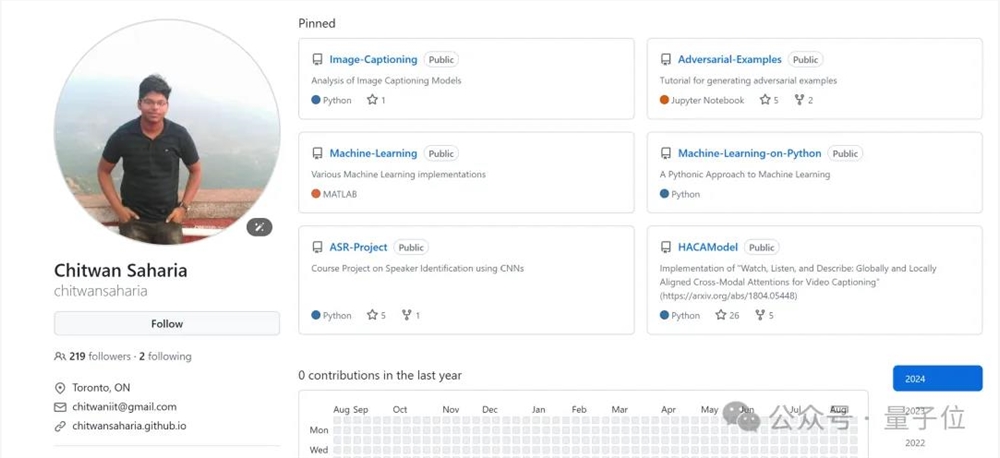Image resolution: width=1000 pixels, height=458 pixels.
Task: Open the Machine-Learning repository link
Action: pyautogui.click(x=373, y=154)
